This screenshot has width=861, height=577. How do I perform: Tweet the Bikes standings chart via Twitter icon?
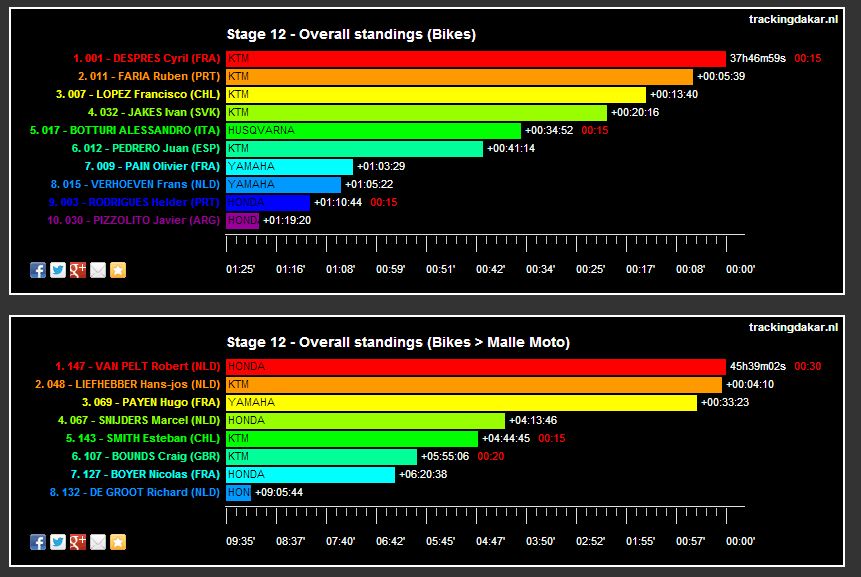click(x=58, y=270)
